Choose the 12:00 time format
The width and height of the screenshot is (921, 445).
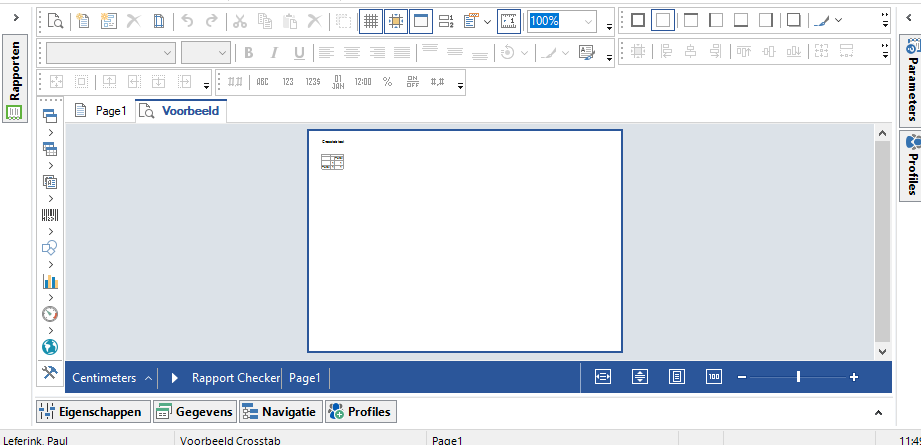(x=364, y=82)
